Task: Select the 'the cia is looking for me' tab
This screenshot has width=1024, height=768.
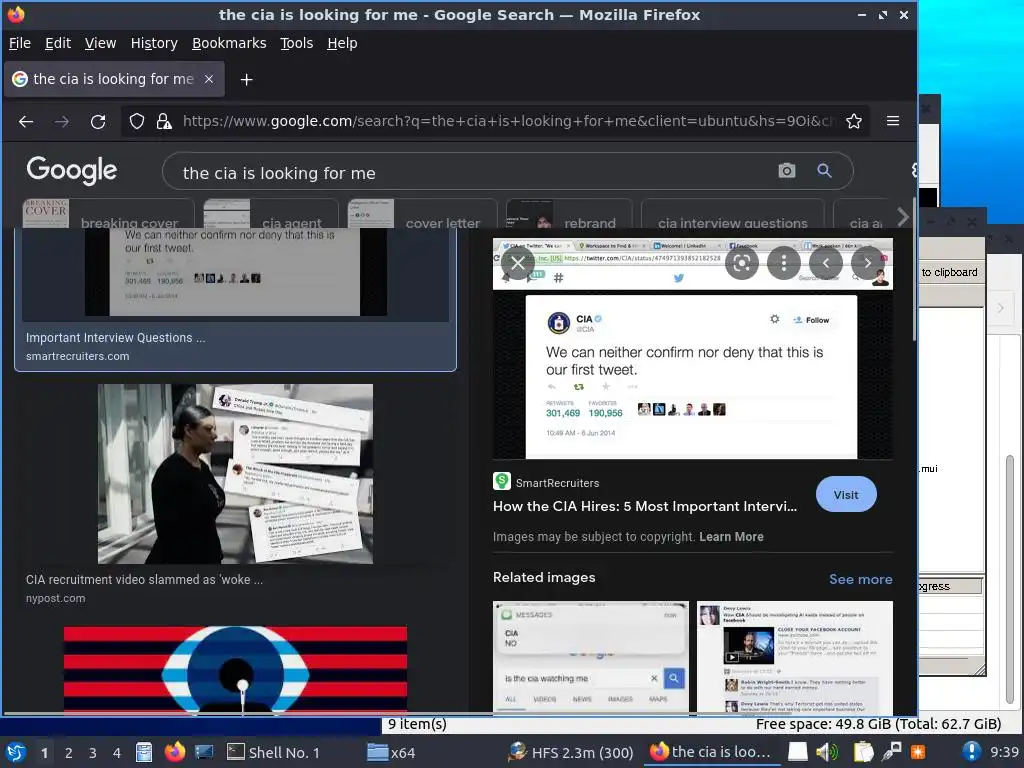Action: tap(114, 79)
